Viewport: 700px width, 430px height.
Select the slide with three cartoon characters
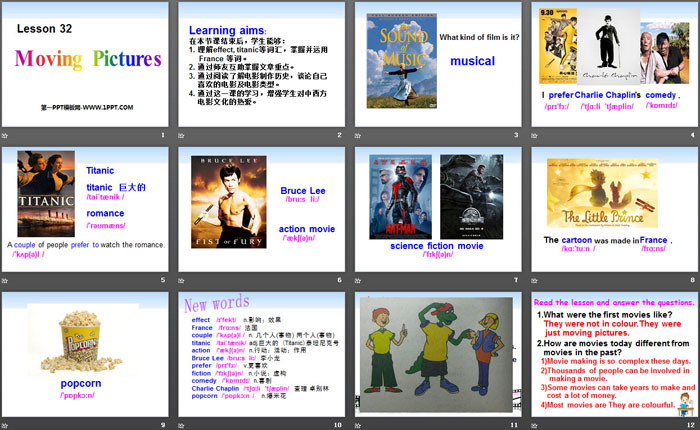pos(436,353)
